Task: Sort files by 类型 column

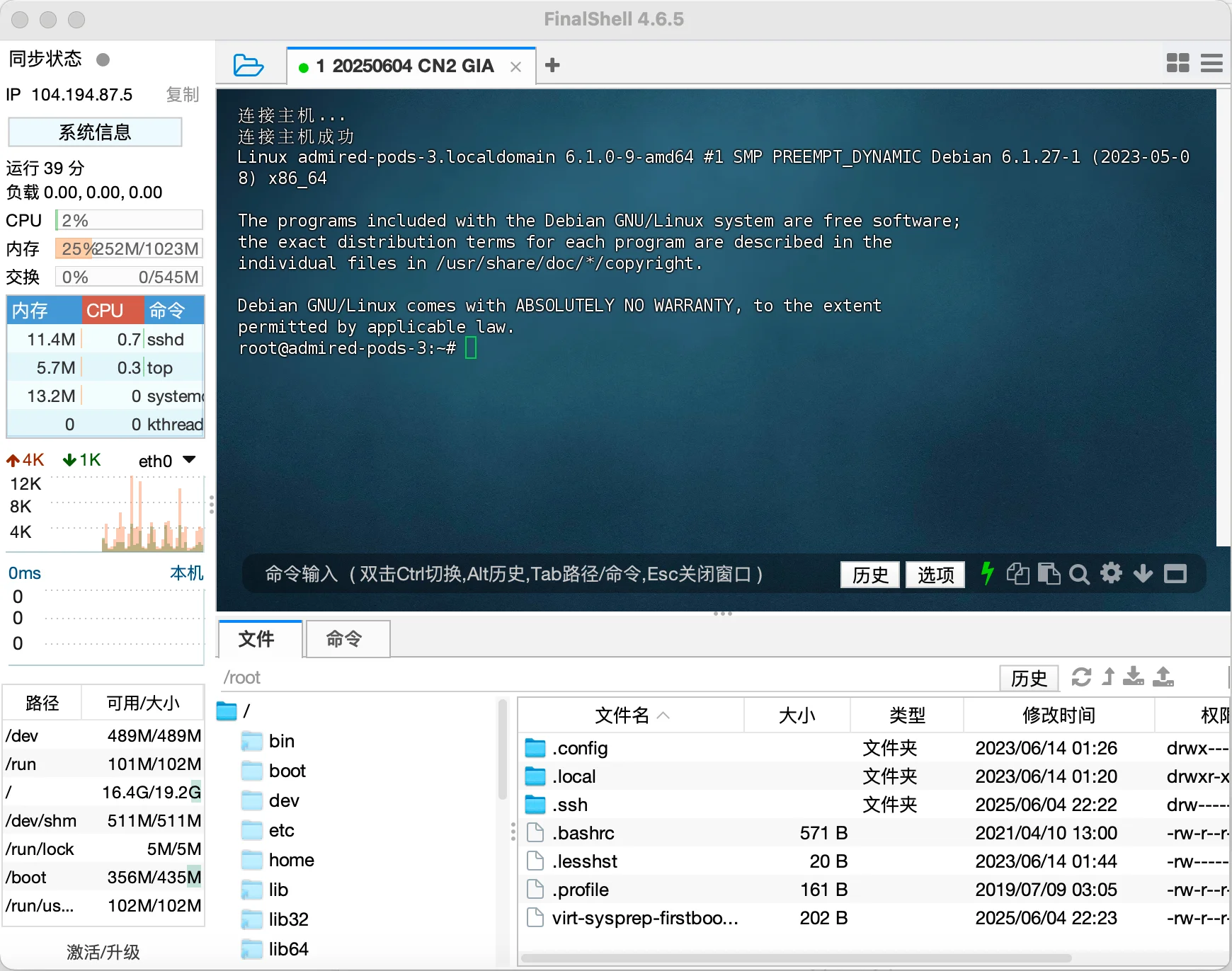Action: (907, 715)
